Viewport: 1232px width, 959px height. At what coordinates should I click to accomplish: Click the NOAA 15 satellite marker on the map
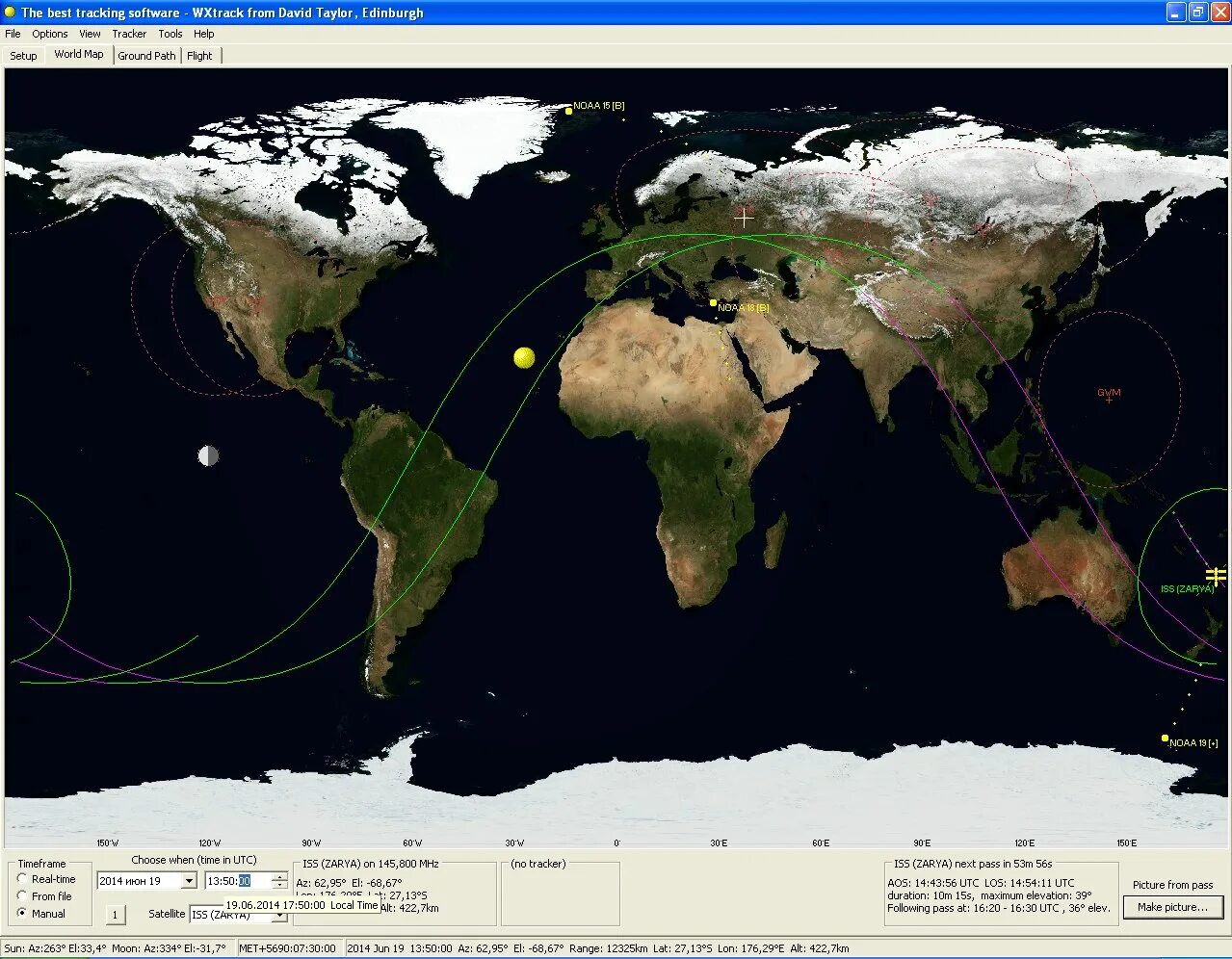click(568, 109)
